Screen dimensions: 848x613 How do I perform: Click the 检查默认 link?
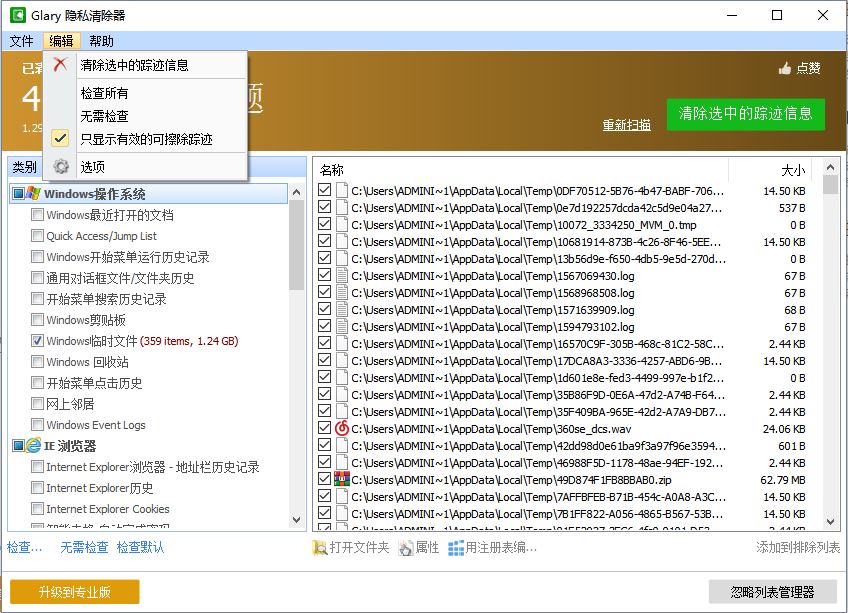click(x=141, y=548)
